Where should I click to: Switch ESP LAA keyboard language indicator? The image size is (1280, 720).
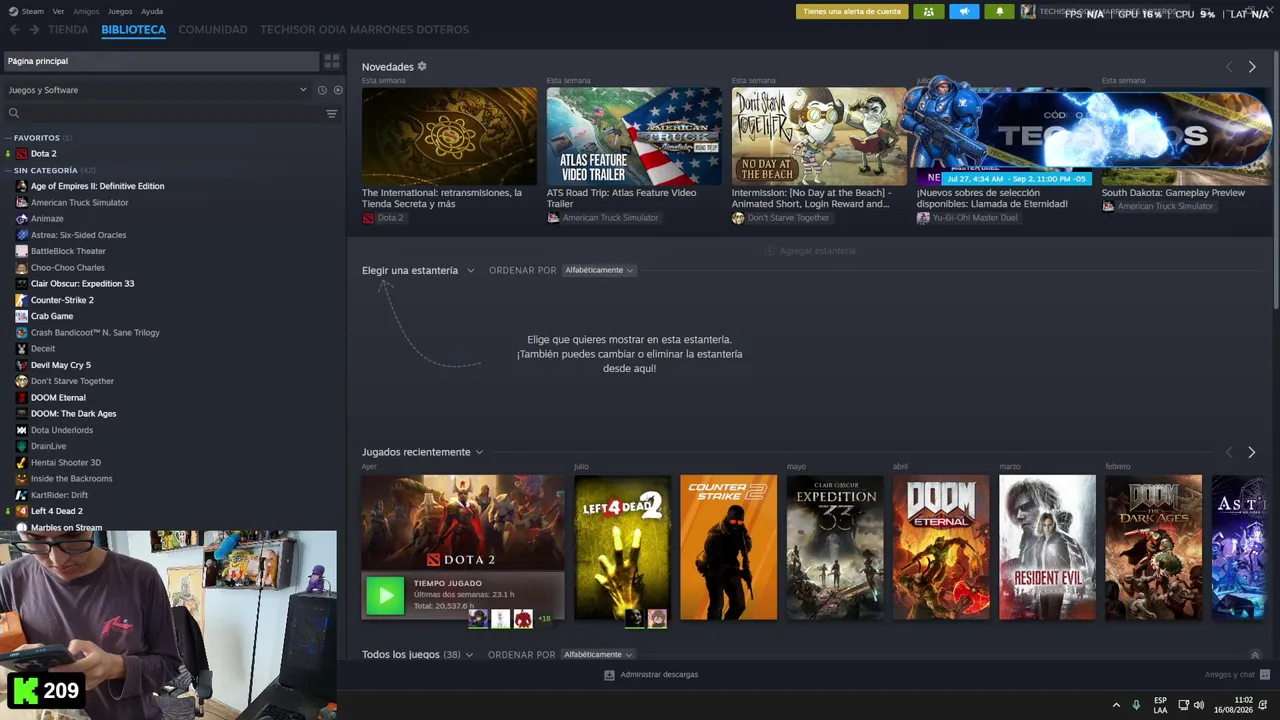coord(1160,705)
